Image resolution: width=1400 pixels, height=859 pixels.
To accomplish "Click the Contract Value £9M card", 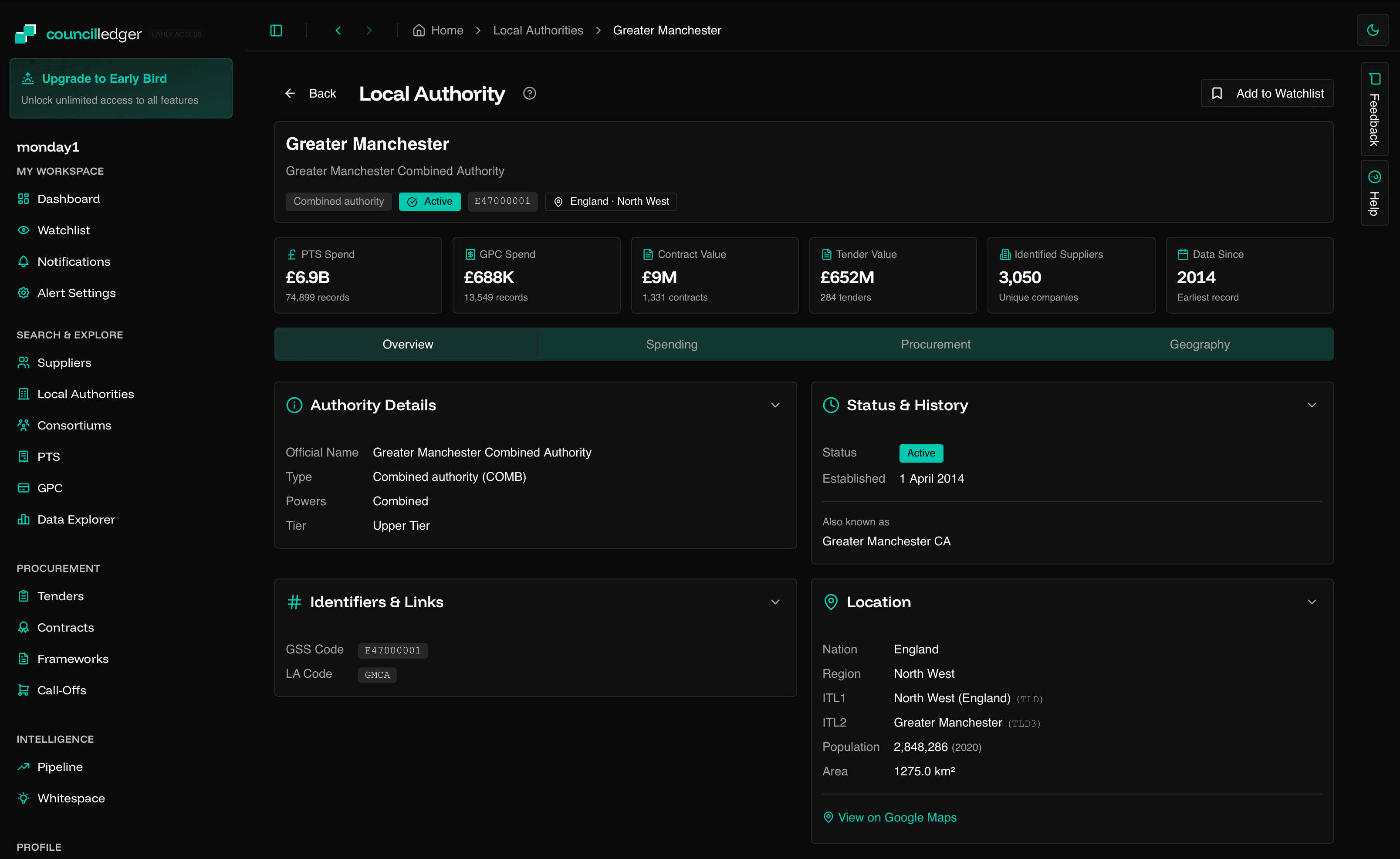I will click(x=714, y=275).
